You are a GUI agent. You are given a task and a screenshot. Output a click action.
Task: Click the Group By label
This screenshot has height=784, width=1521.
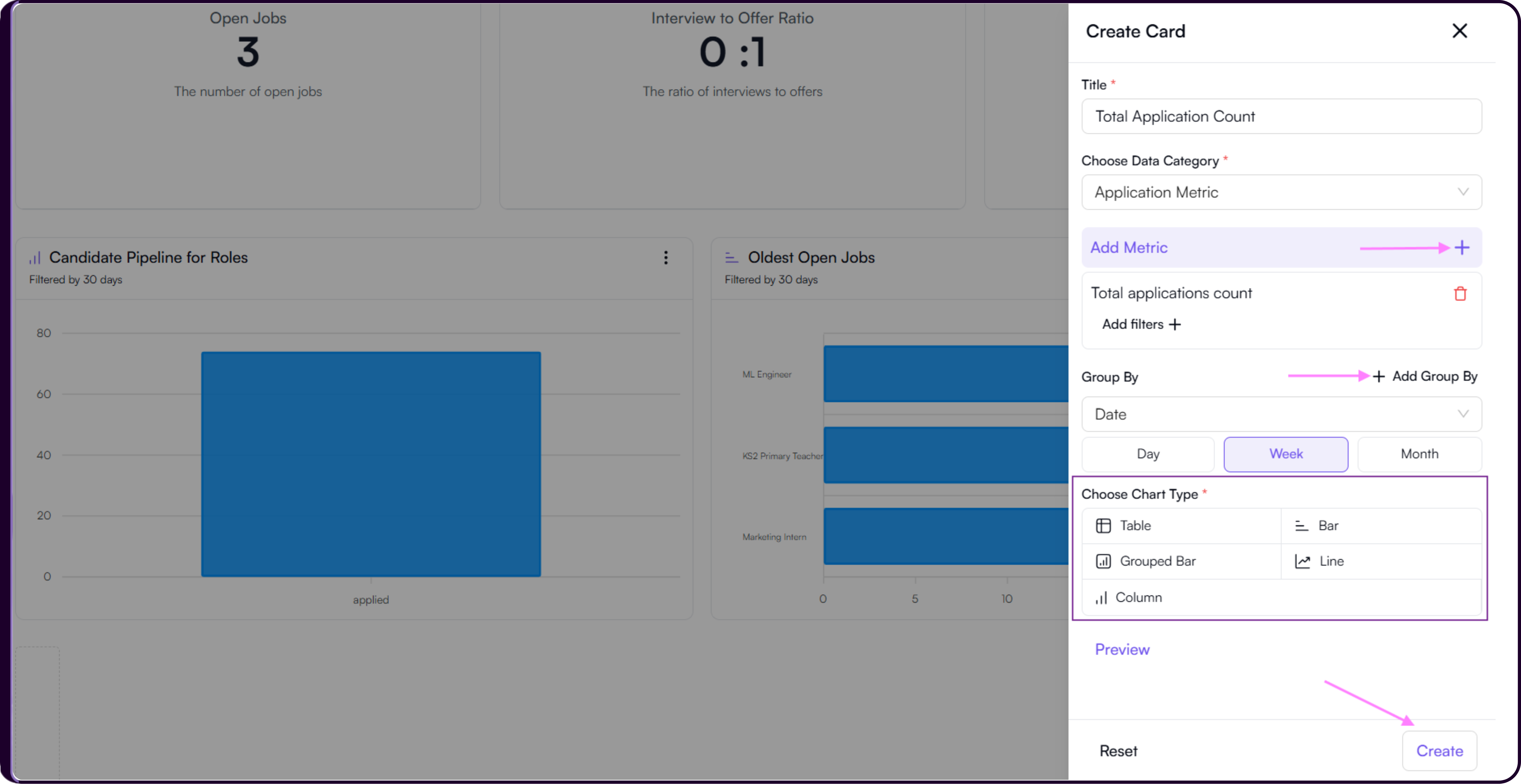point(1110,377)
